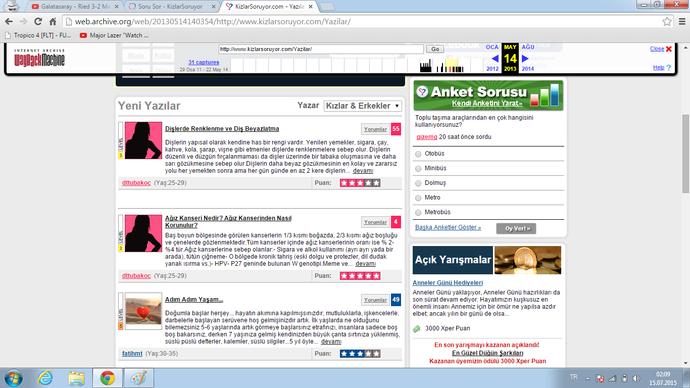Select the KizlarSoruyor.com Yazılar tab
Viewport: 690px width, 388px height.
pos(268,7)
